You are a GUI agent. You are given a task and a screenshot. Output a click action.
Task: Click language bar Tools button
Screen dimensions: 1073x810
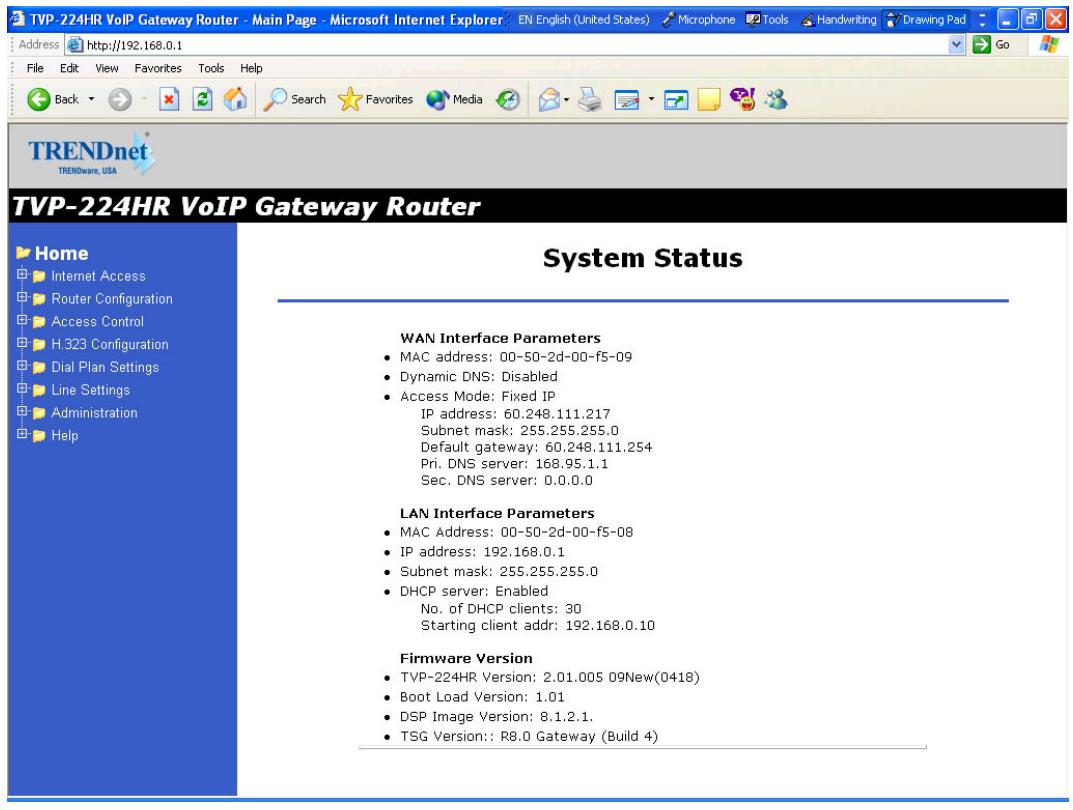coord(767,20)
